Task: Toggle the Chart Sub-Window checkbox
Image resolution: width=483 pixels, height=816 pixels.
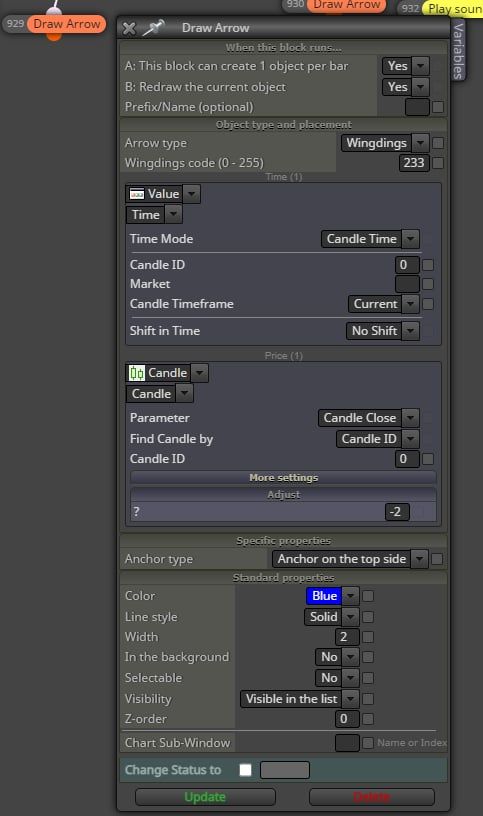Action: click(367, 743)
